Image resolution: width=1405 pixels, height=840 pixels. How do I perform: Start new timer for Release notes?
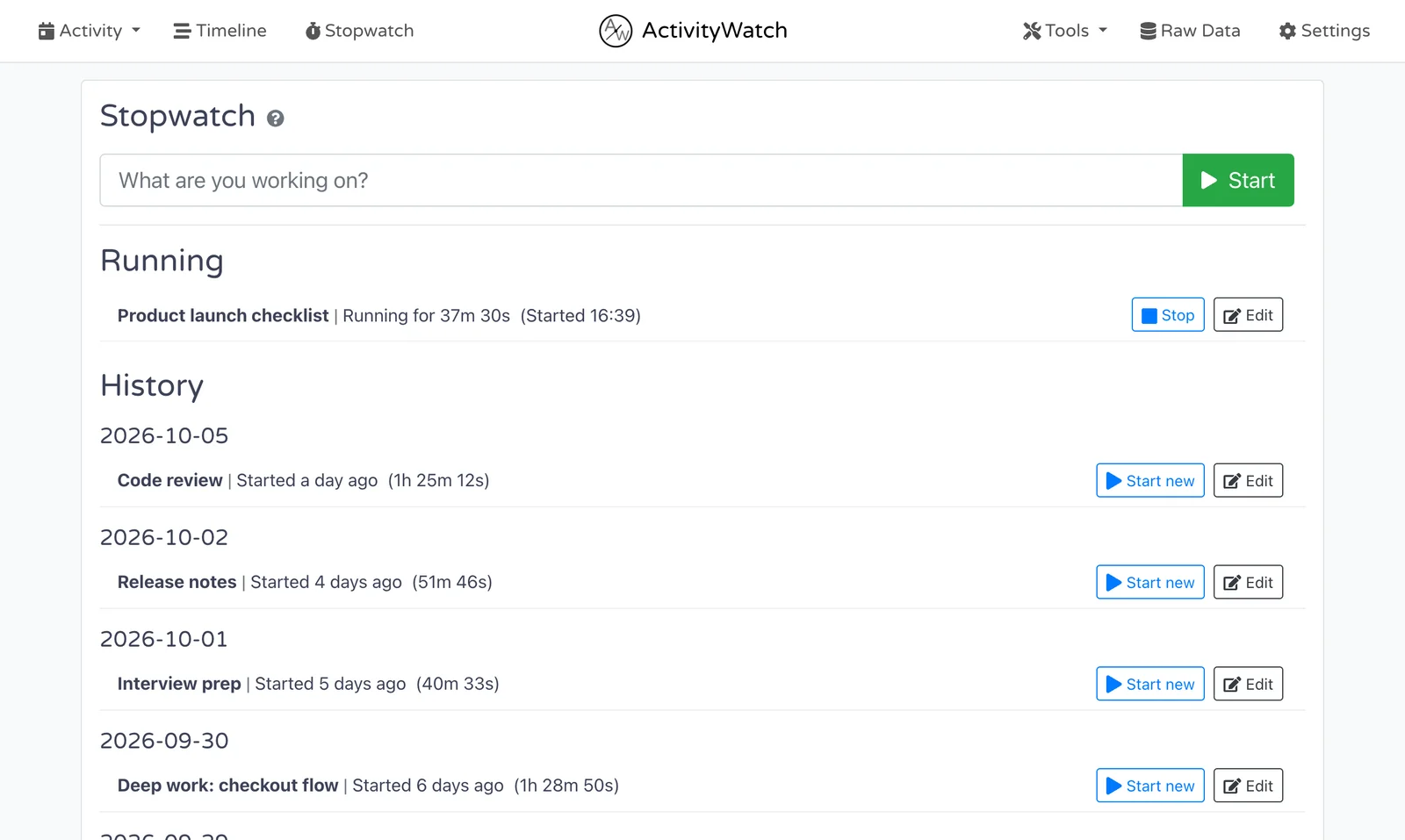[x=1150, y=583]
